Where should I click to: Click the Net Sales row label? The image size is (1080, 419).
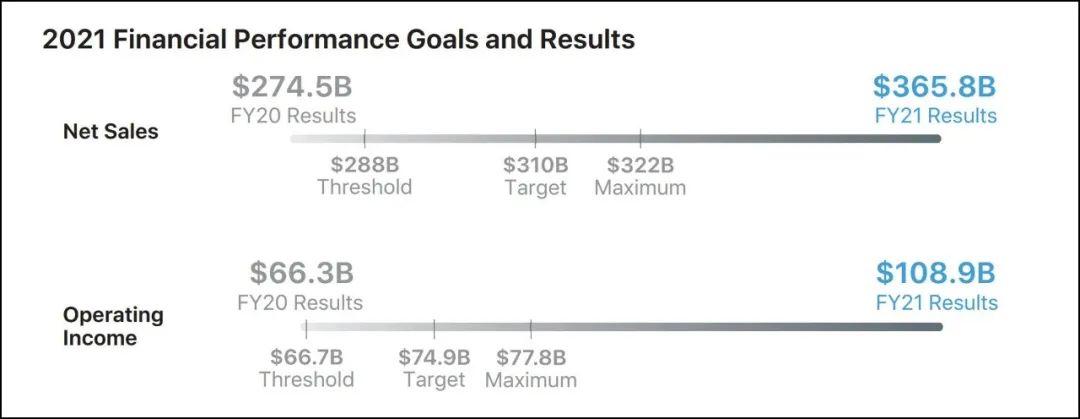[x=110, y=131]
